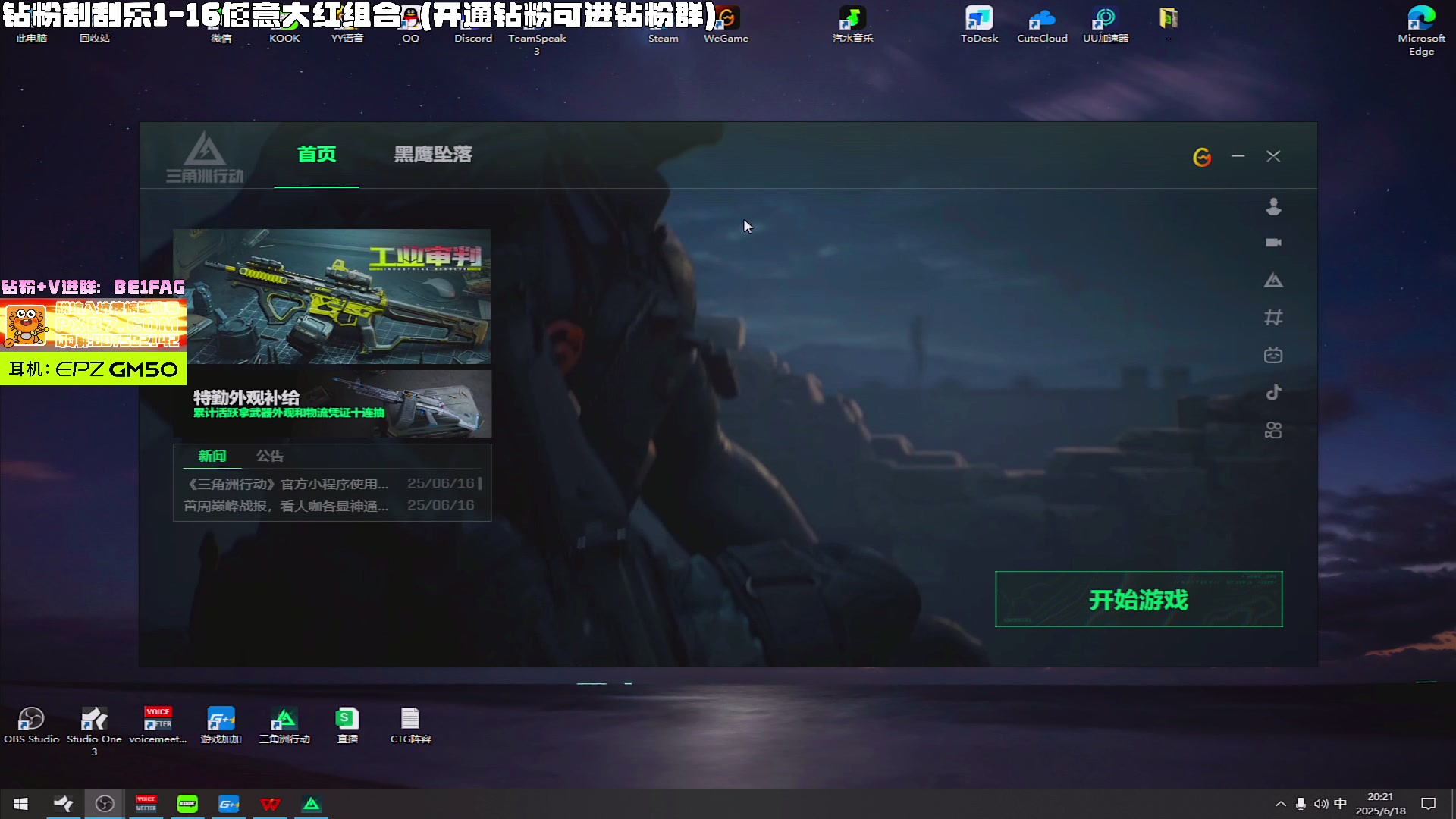Switch to Studio One in the taskbar
1456x819 pixels.
click(x=63, y=804)
